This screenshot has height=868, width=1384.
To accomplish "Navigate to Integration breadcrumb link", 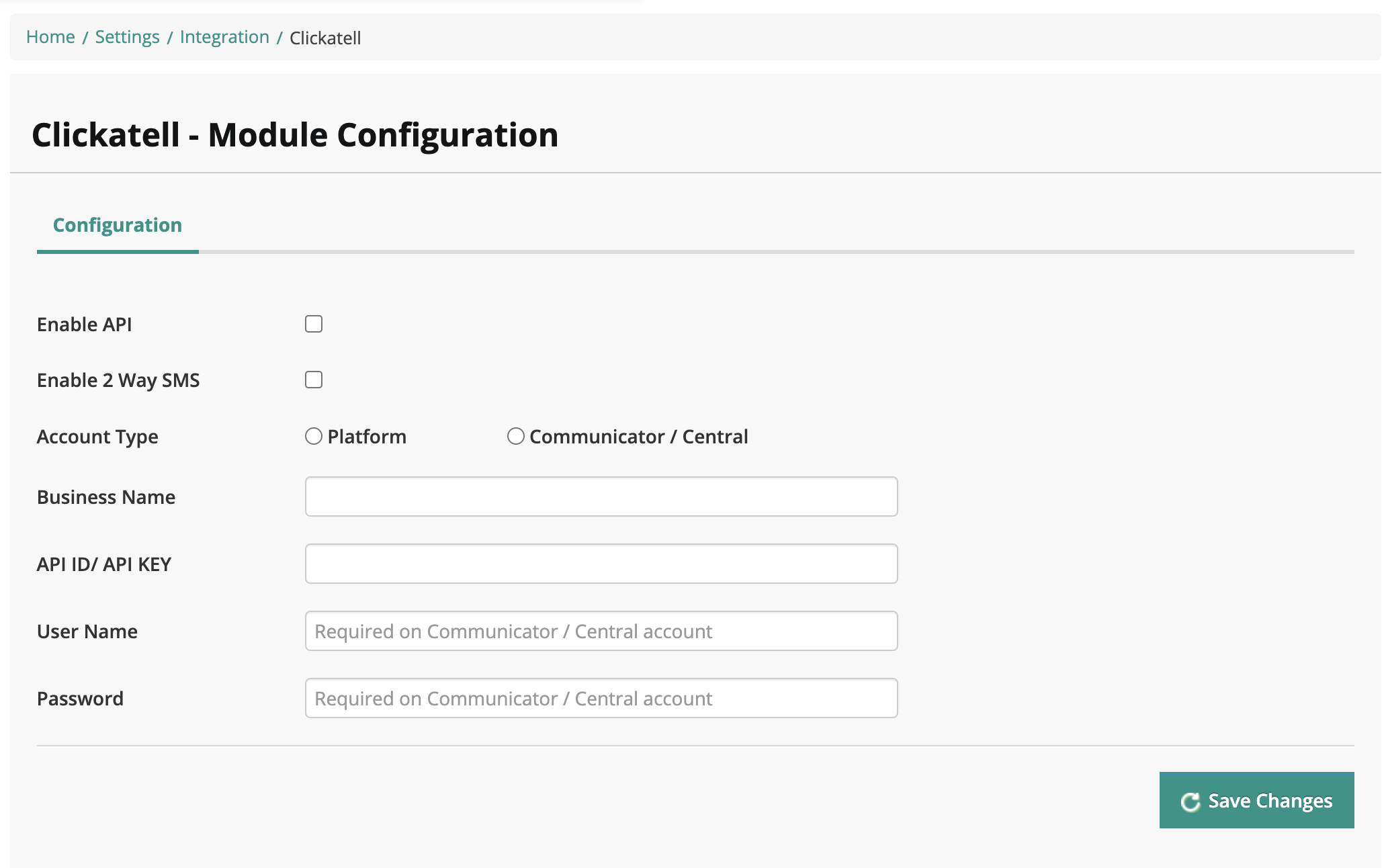I will tap(224, 37).
